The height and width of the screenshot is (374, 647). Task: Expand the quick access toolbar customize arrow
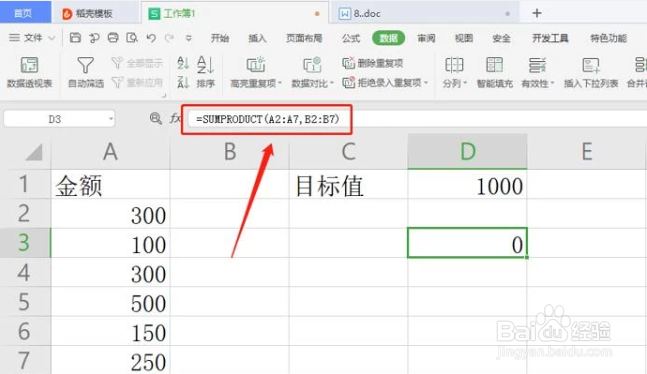(x=189, y=38)
